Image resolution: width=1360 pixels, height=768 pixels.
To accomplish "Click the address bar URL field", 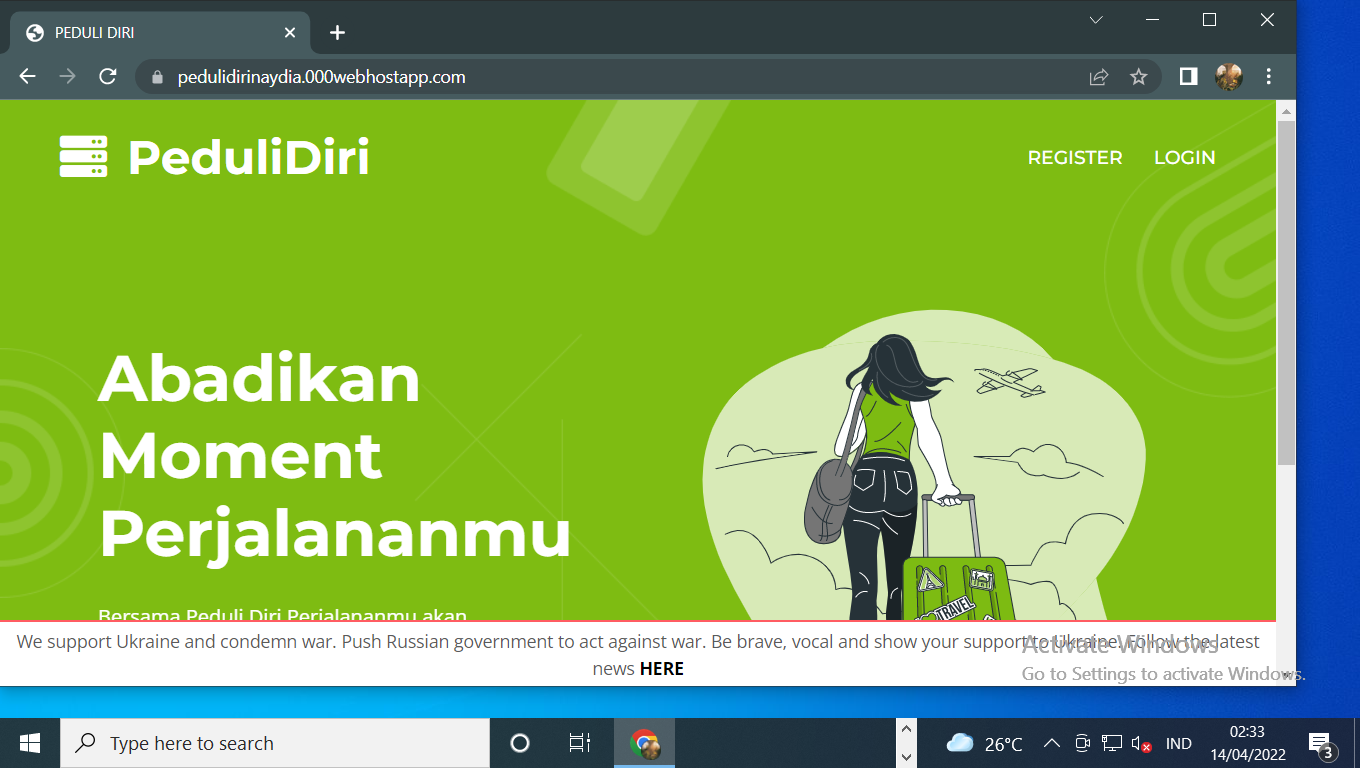I will tap(600, 77).
